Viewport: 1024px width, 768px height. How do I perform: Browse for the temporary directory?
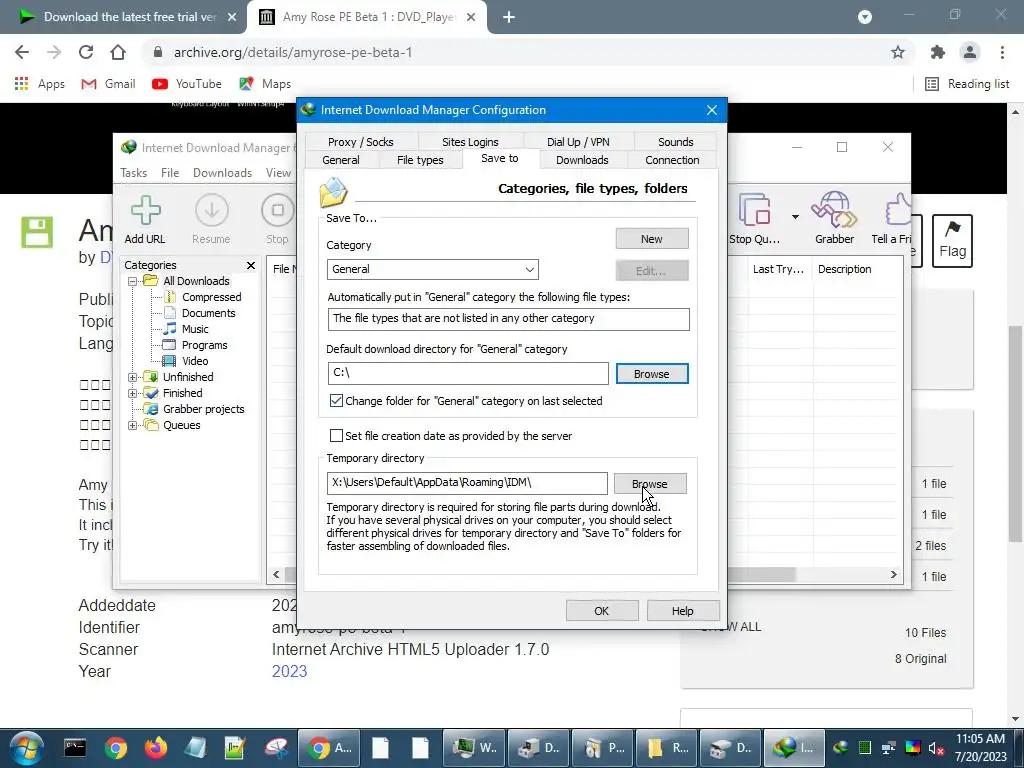click(650, 484)
